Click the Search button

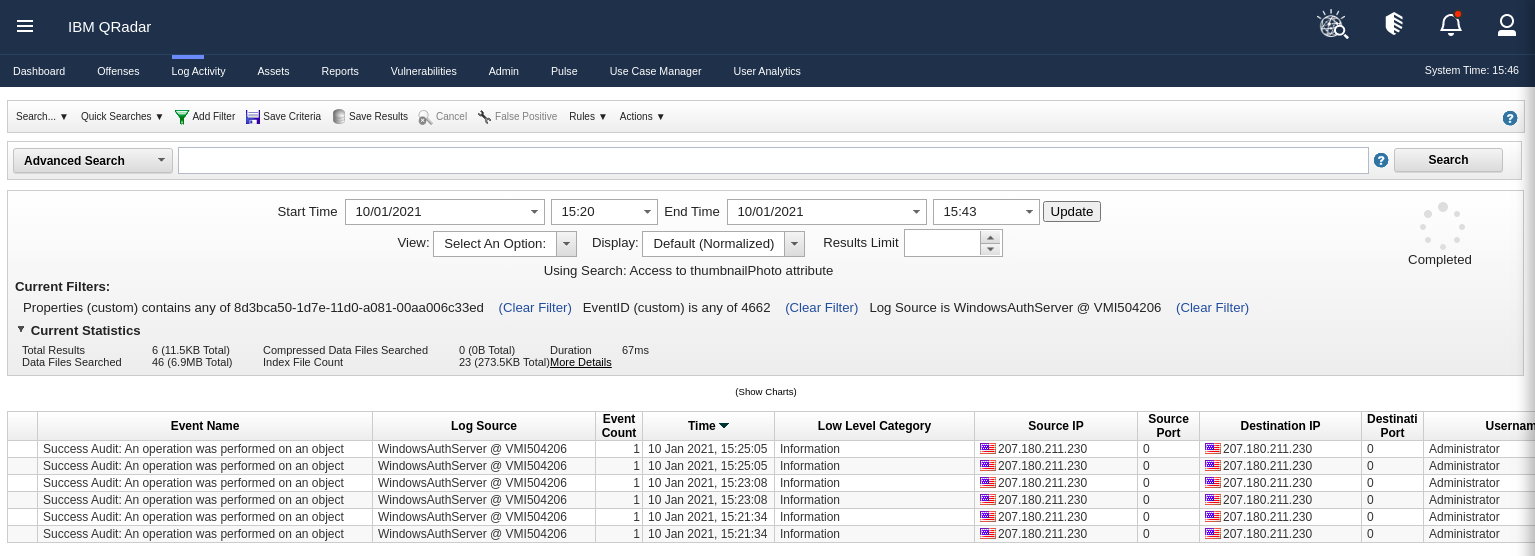(x=1448, y=160)
